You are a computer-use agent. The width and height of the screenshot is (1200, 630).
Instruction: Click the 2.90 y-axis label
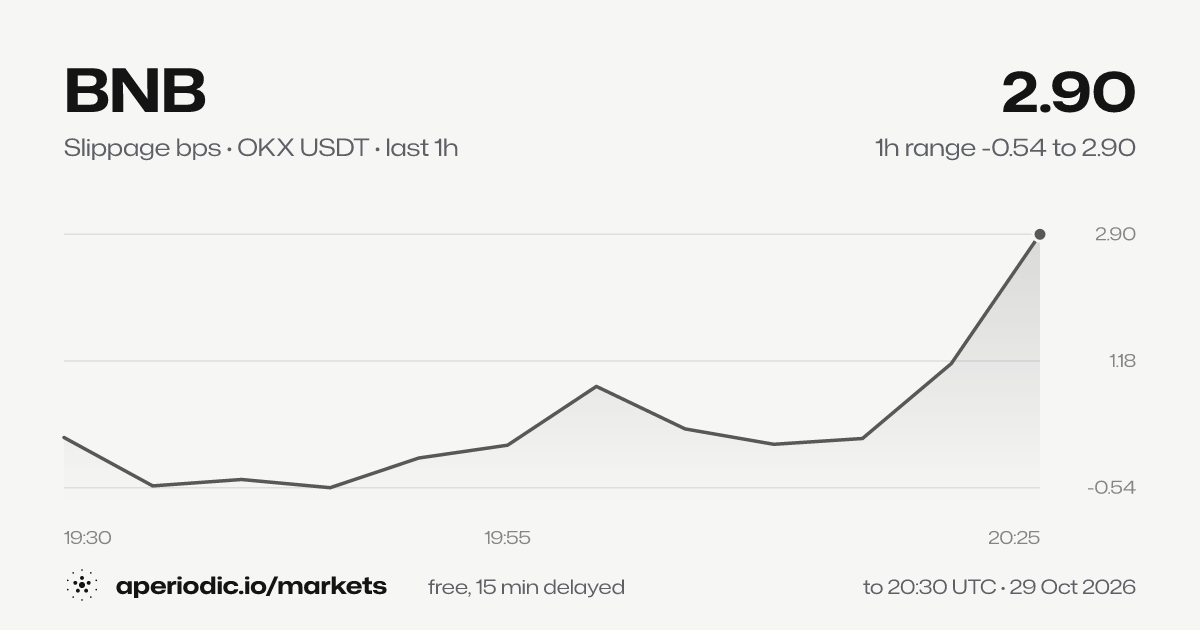pos(1115,234)
